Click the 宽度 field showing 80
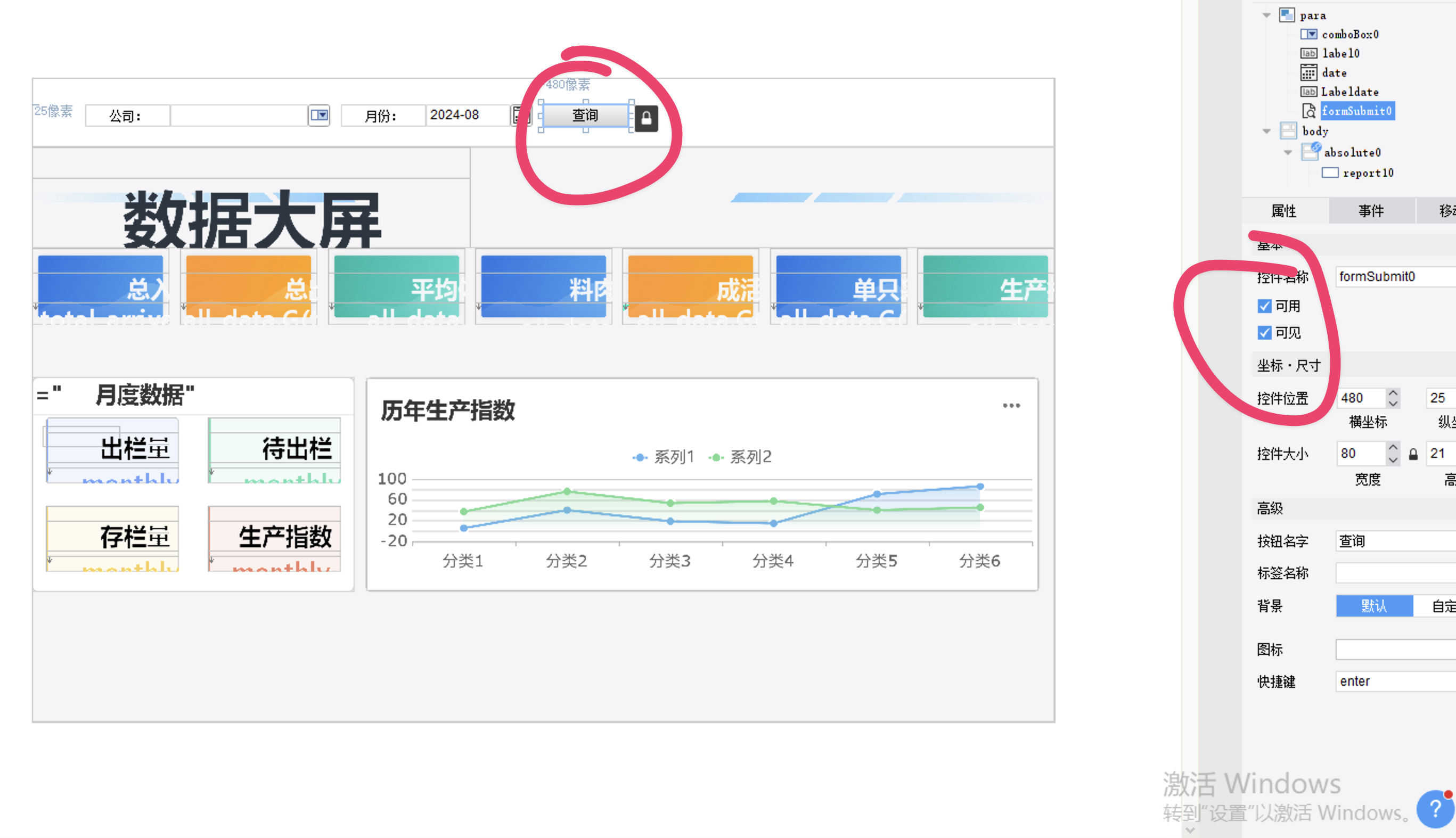Image resolution: width=1456 pixels, height=838 pixels. pyautogui.click(x=1361, y=454)
